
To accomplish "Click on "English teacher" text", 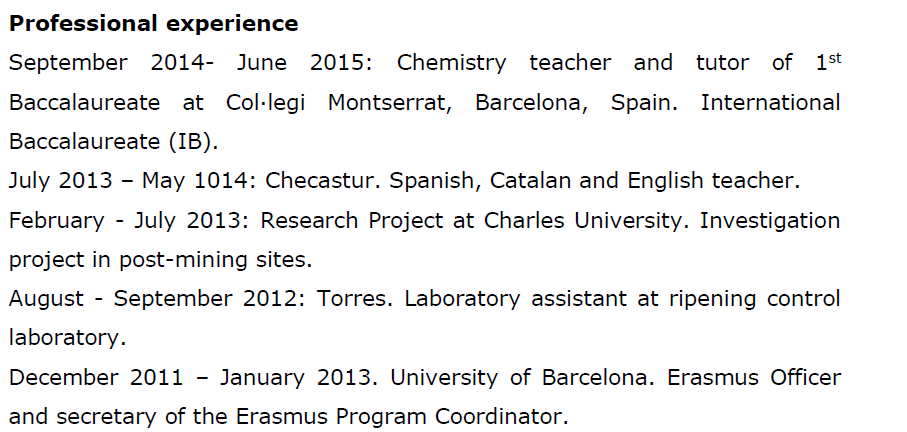I will [x=712, y=181].
